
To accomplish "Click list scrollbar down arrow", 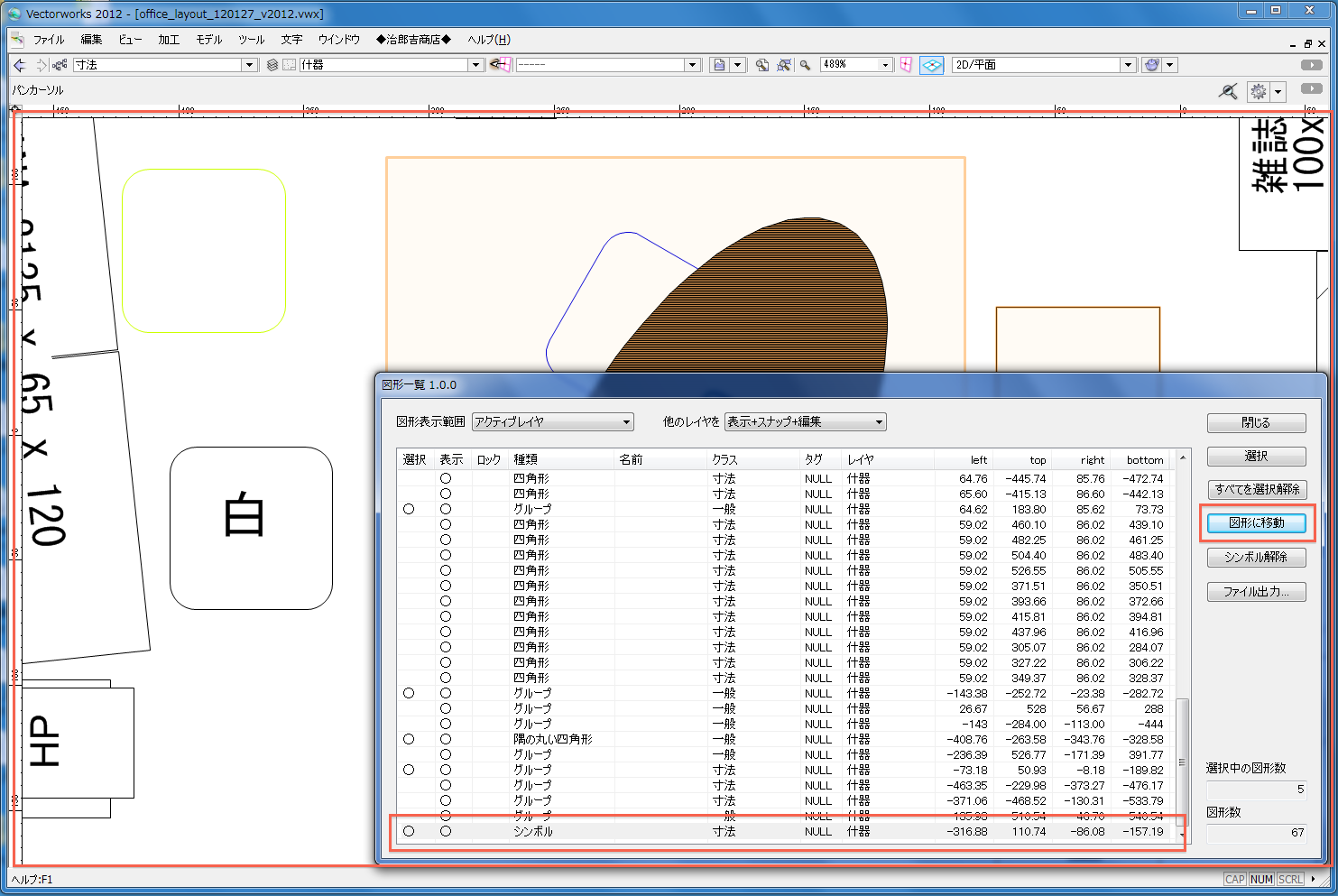I will click(1183, 836).
